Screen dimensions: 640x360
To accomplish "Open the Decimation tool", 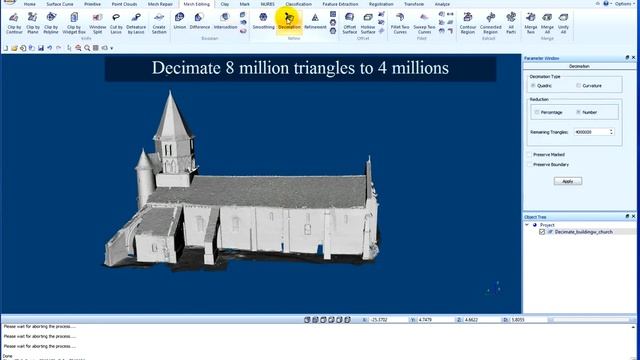I will tap(289, 20).
